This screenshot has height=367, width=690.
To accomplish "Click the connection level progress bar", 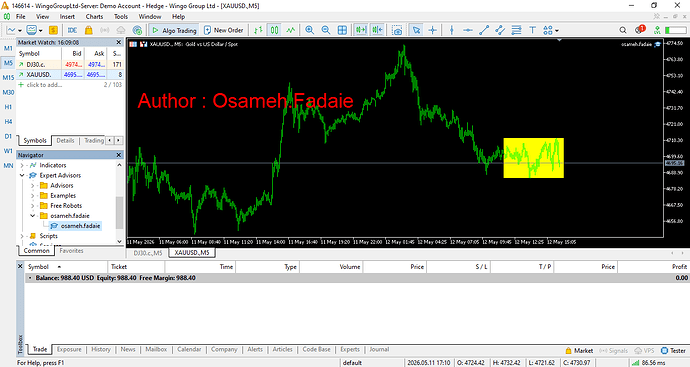I will (675, 30).
